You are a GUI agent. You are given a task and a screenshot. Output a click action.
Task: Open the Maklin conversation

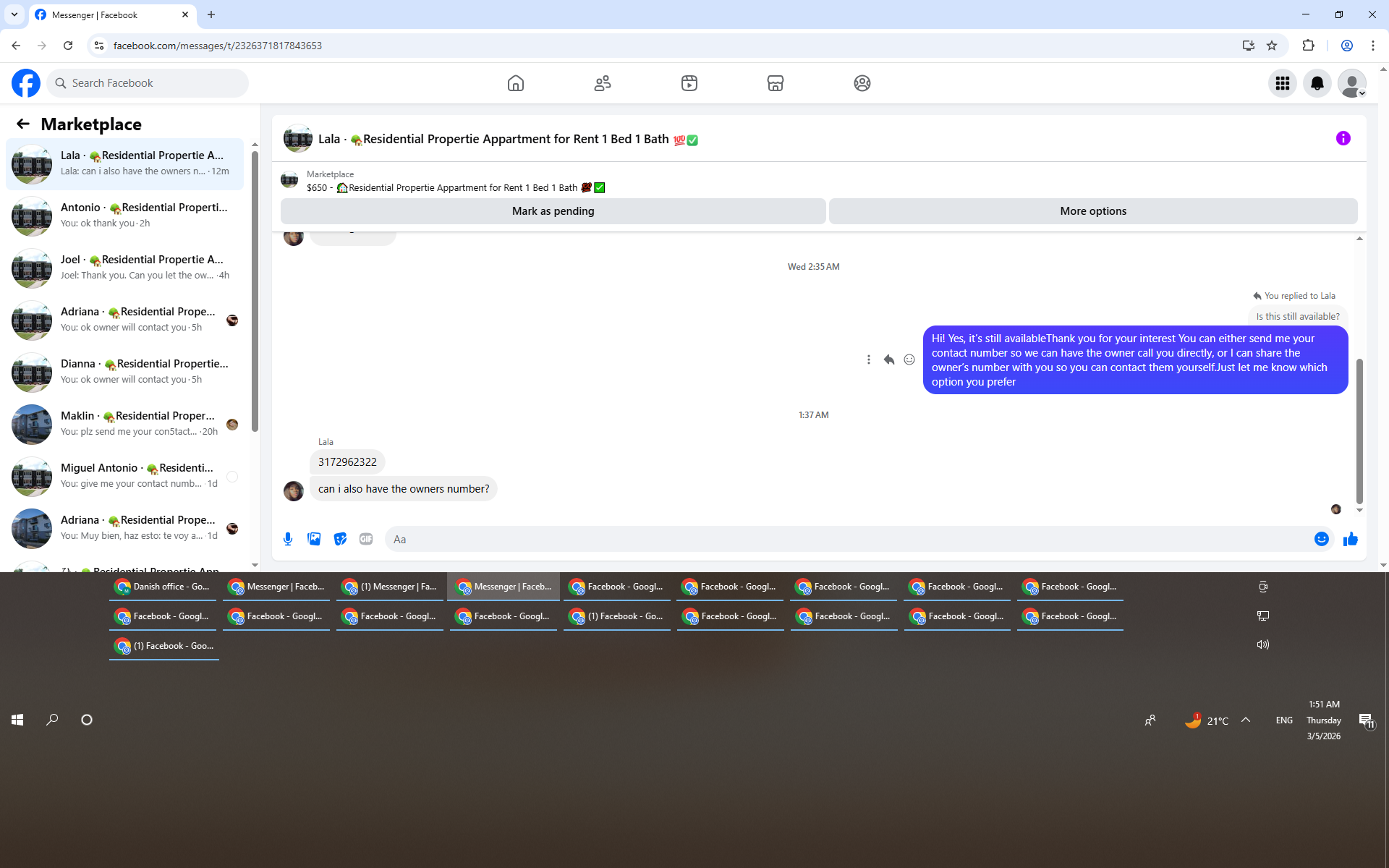point(124,424)
